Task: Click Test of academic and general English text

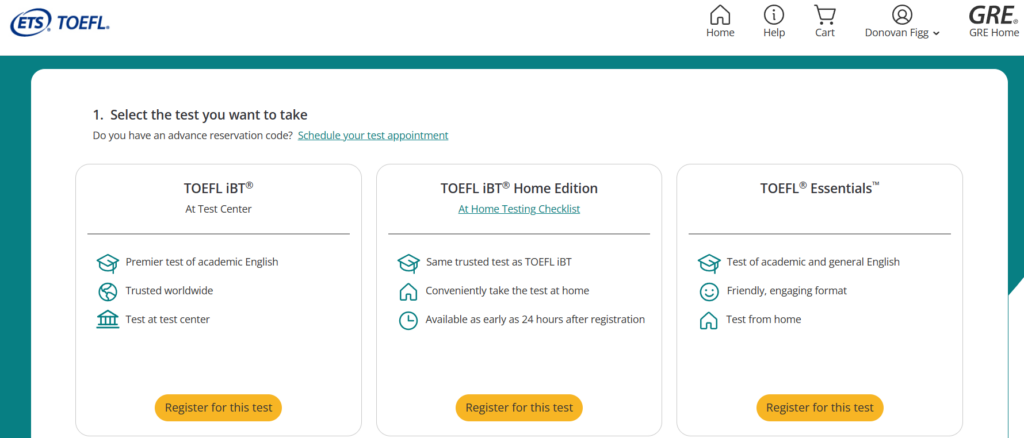Action: [813, 262]
